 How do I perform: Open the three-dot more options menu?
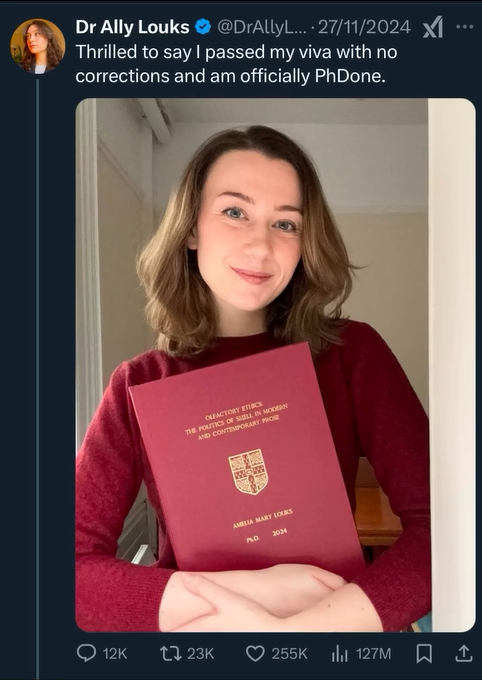[465, 27]
